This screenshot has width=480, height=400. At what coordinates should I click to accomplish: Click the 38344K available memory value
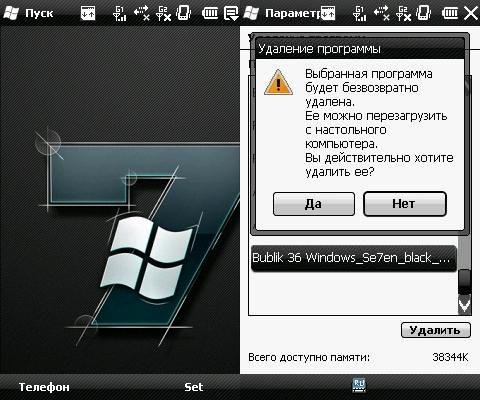(450, 357)
